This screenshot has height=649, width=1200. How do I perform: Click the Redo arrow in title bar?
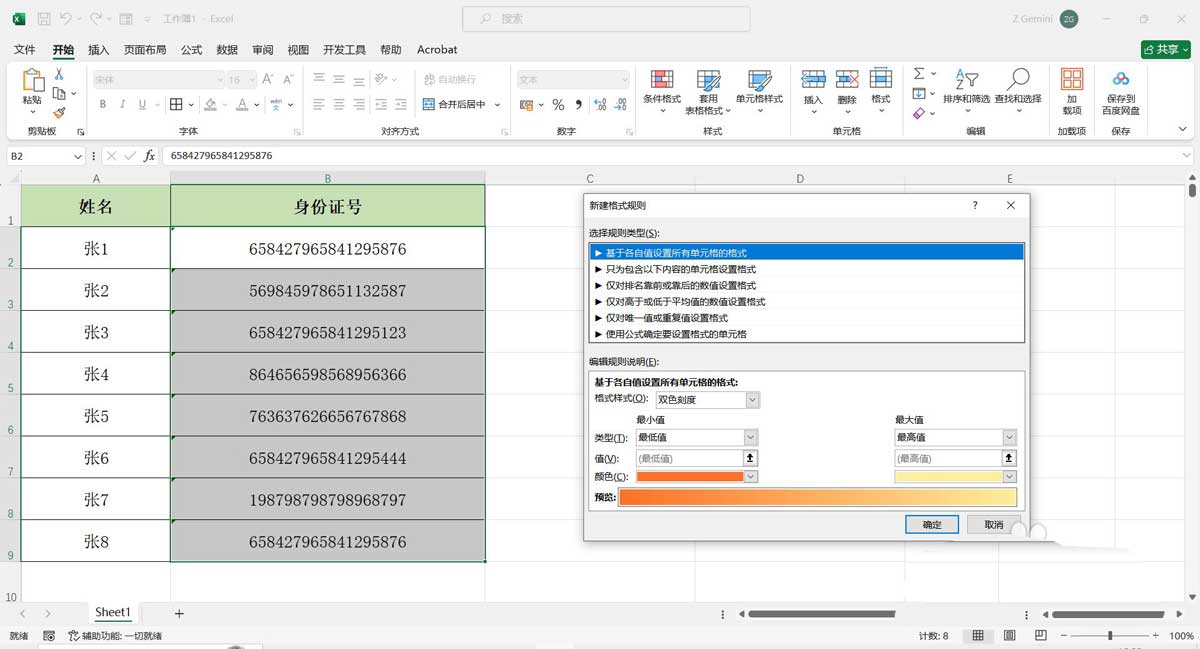click(x=96, y=18)
